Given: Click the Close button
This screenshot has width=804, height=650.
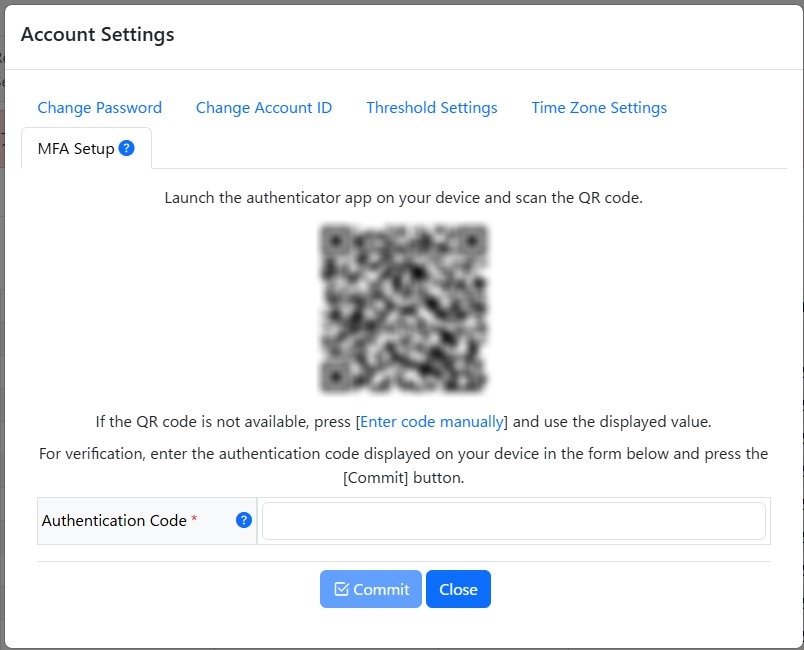Looking at the screenshot, I should point(458,589).
